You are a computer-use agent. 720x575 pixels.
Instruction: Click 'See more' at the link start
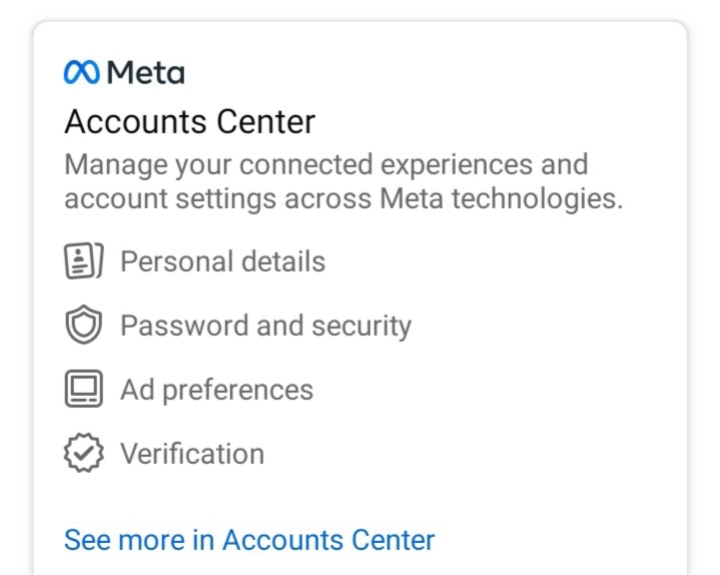[x=124, y=540]
